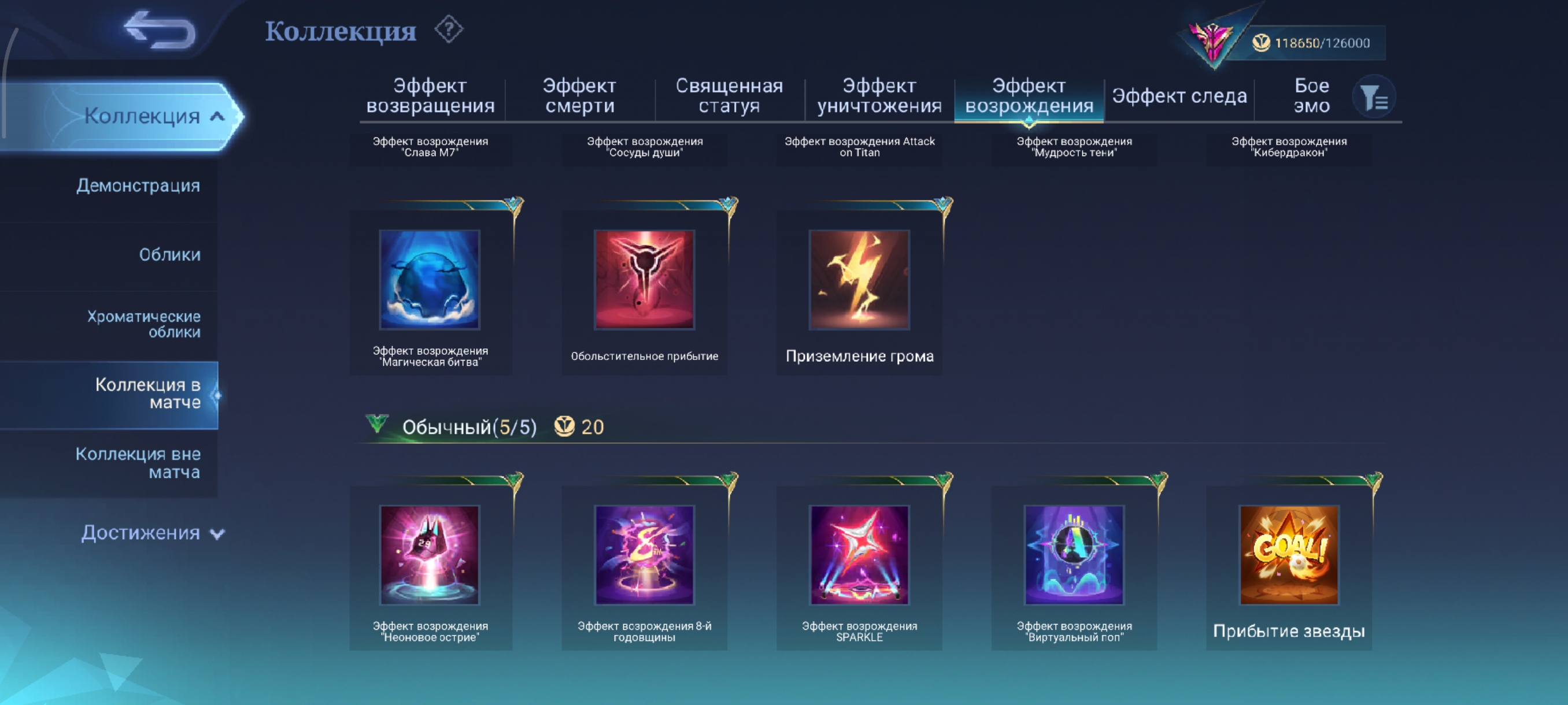Viewport: 1568px width, 705px height.
Task: Collapse the Коллекция sidebar section
Action: tap(154, 116)
